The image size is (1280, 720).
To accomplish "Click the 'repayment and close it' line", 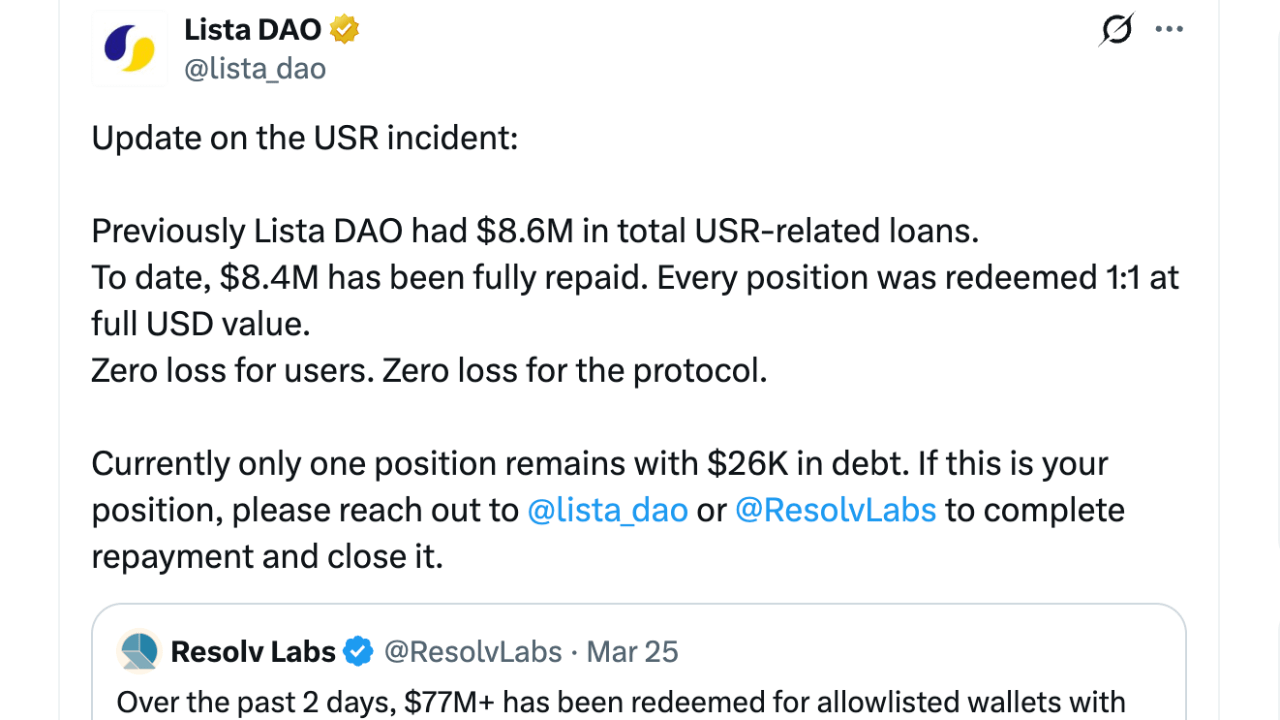I will tap(266, 557).
